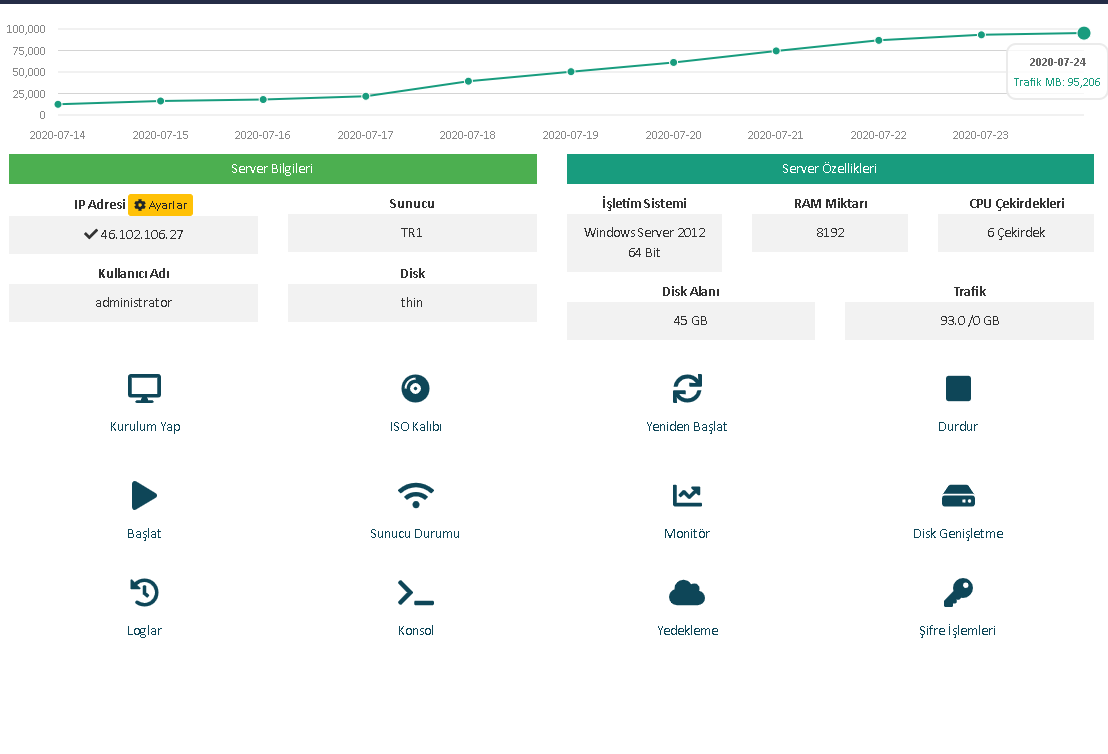Click the 2020-07-18 chart data point

point(468,81)
